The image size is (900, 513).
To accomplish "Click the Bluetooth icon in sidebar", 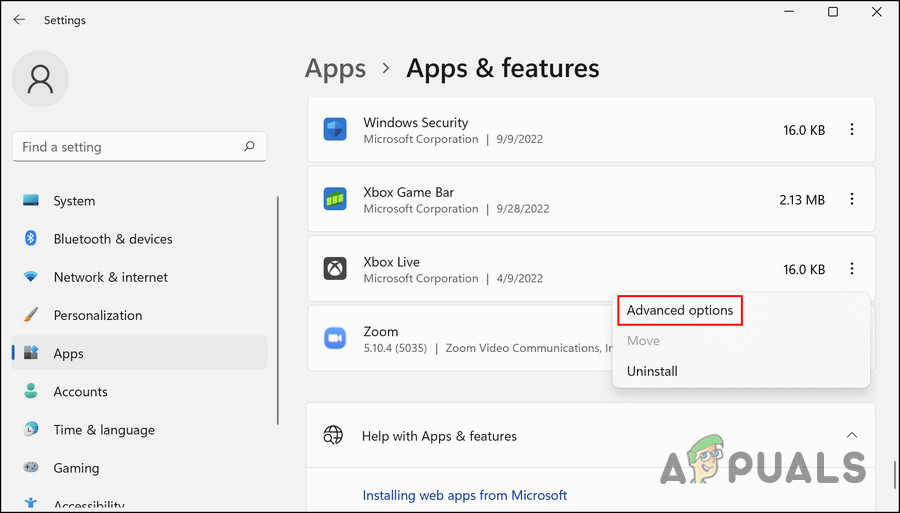I will [30, 238].
